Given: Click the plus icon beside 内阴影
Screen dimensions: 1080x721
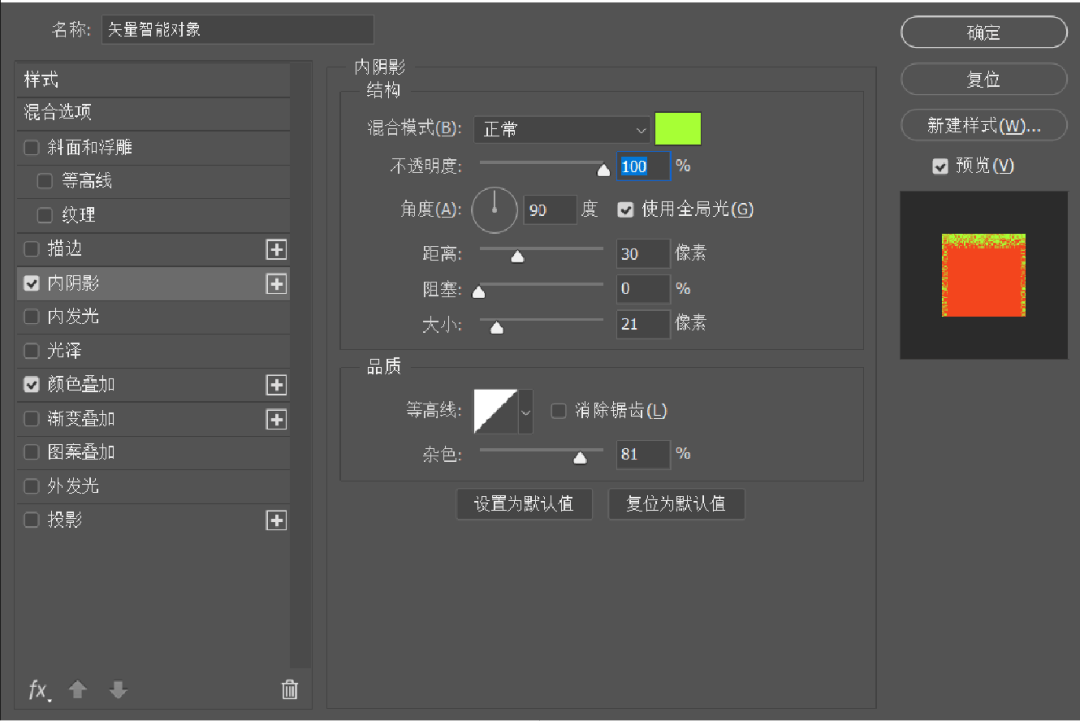Looking at the screenshot, I should point(276,284).
